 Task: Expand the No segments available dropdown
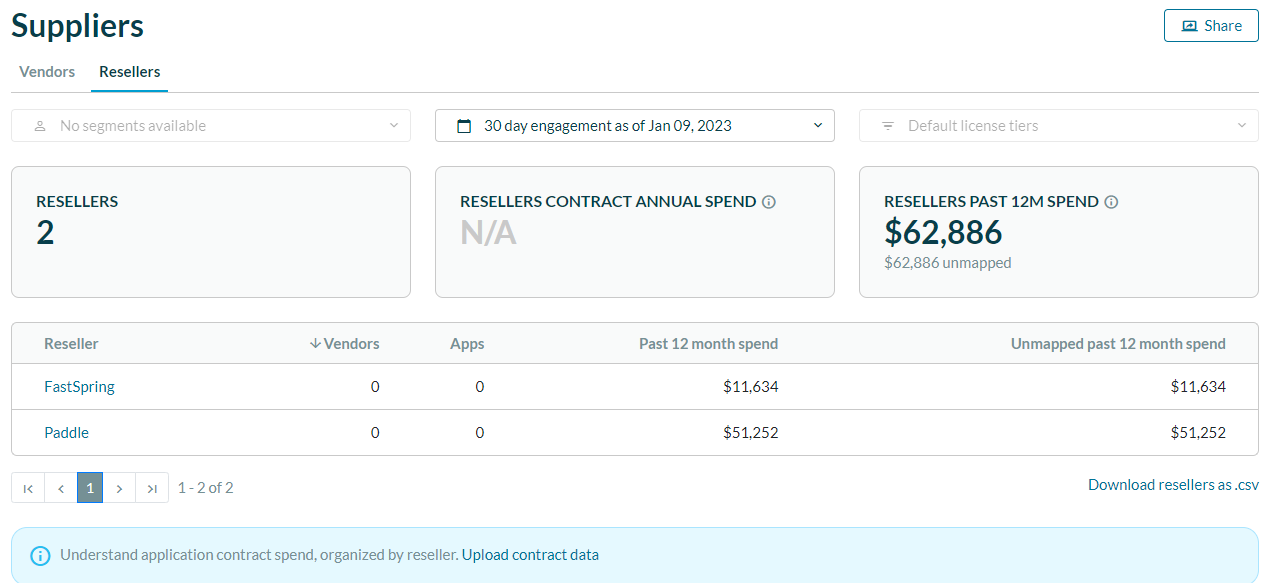[210, 126]
